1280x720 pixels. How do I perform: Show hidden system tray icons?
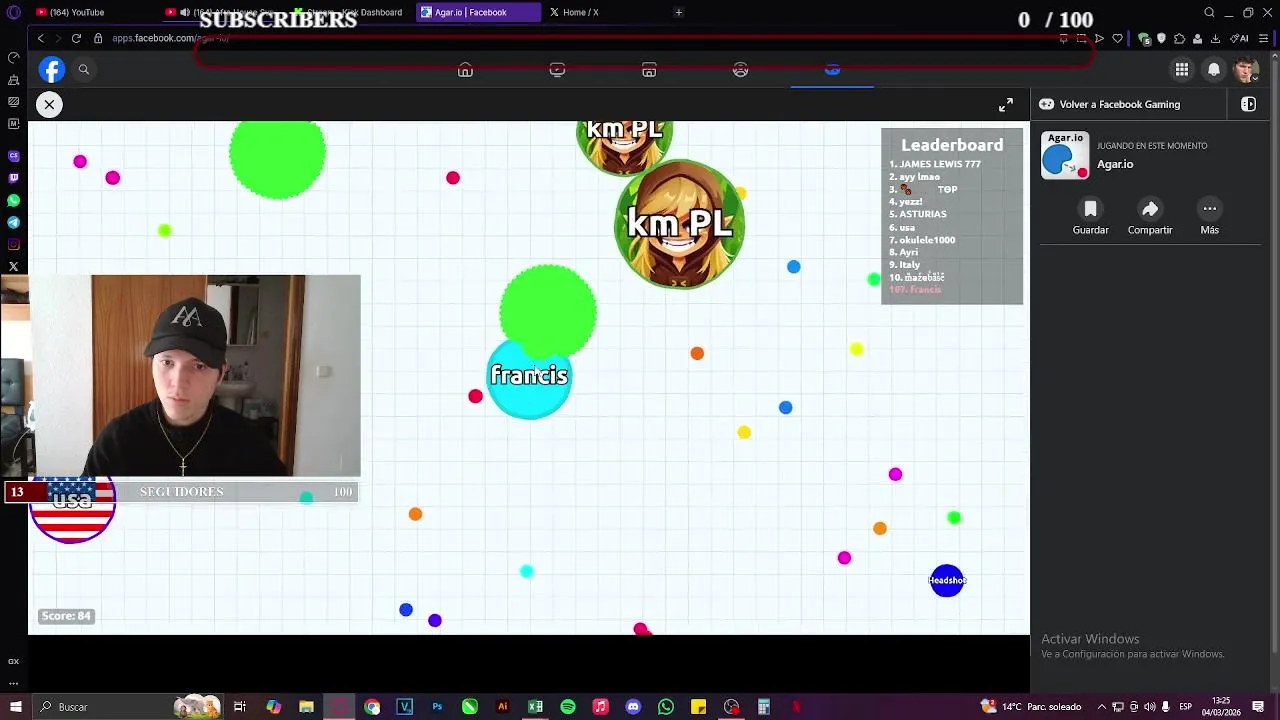[1102, 707]
